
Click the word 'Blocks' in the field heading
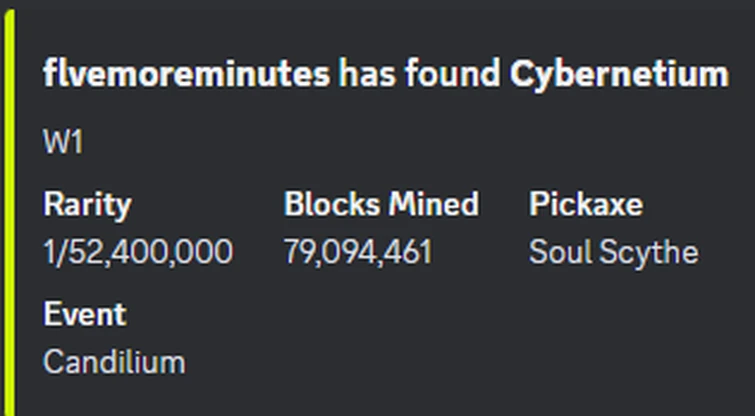tap(327, 205)
